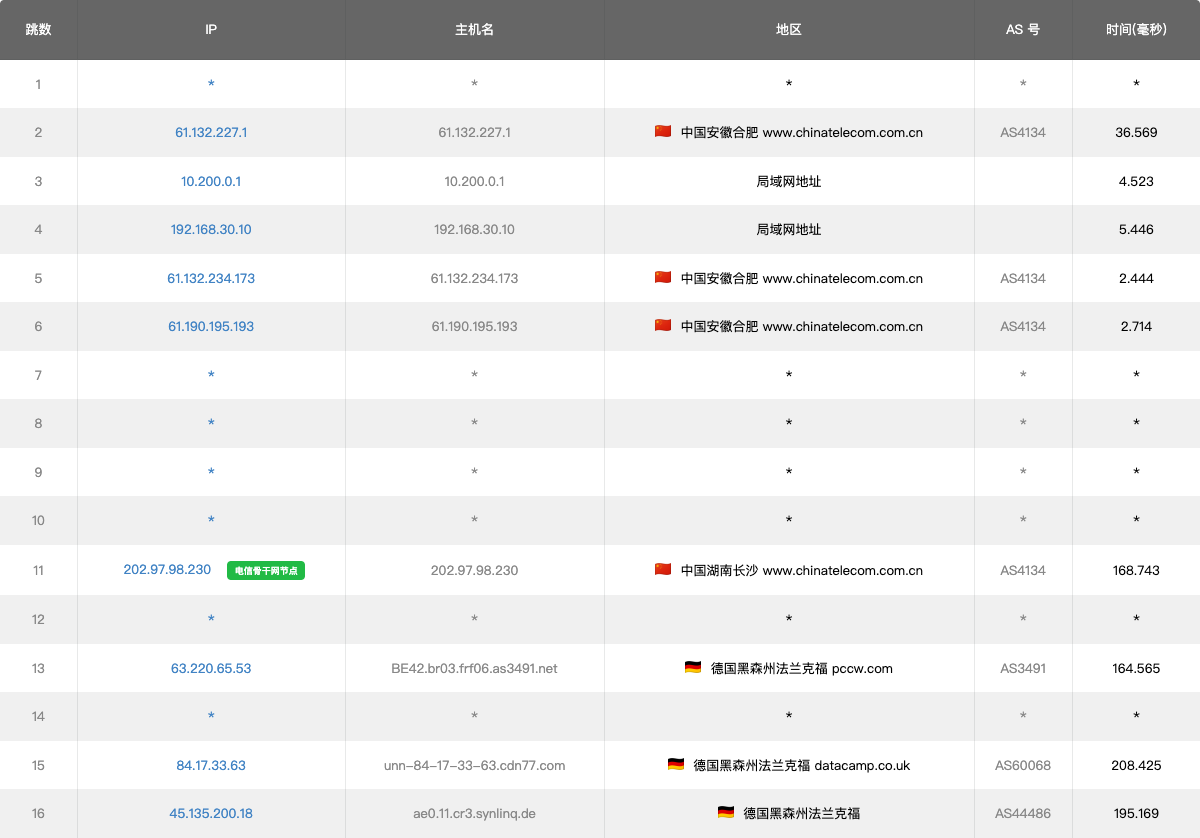
Task: Click the German flag in hop 16 row
Action: click(726, 813)
